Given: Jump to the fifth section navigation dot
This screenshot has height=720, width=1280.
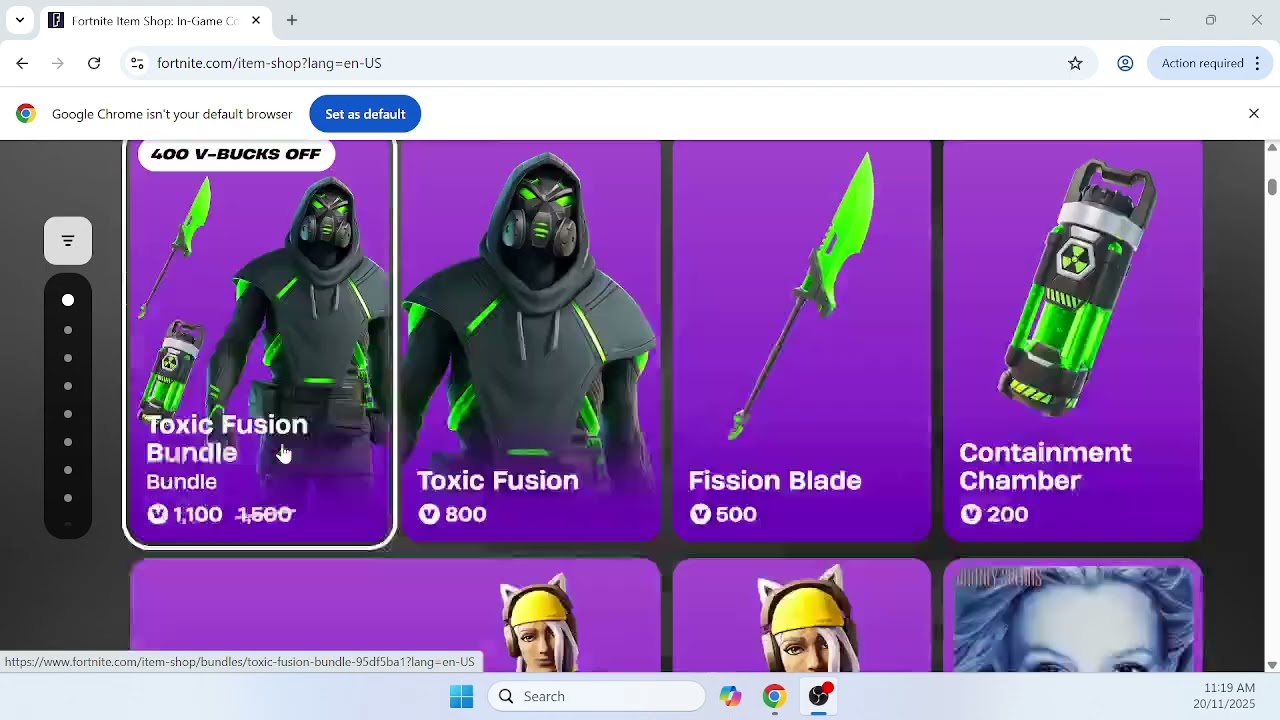Looking at the screenshot, I should pyautogui.click(x=68, y=414).
